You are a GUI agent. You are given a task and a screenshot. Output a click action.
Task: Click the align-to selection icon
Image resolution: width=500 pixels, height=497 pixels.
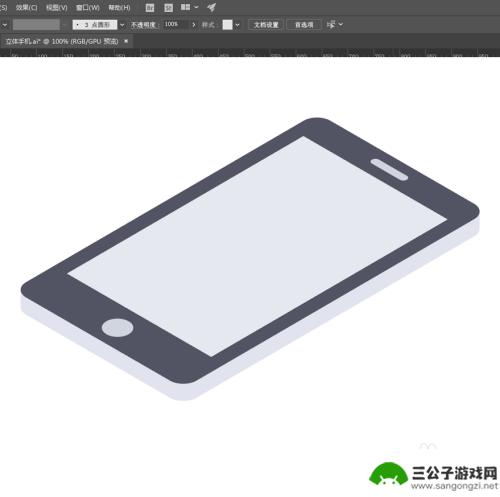pyautogui.click(x=331, y=24)
